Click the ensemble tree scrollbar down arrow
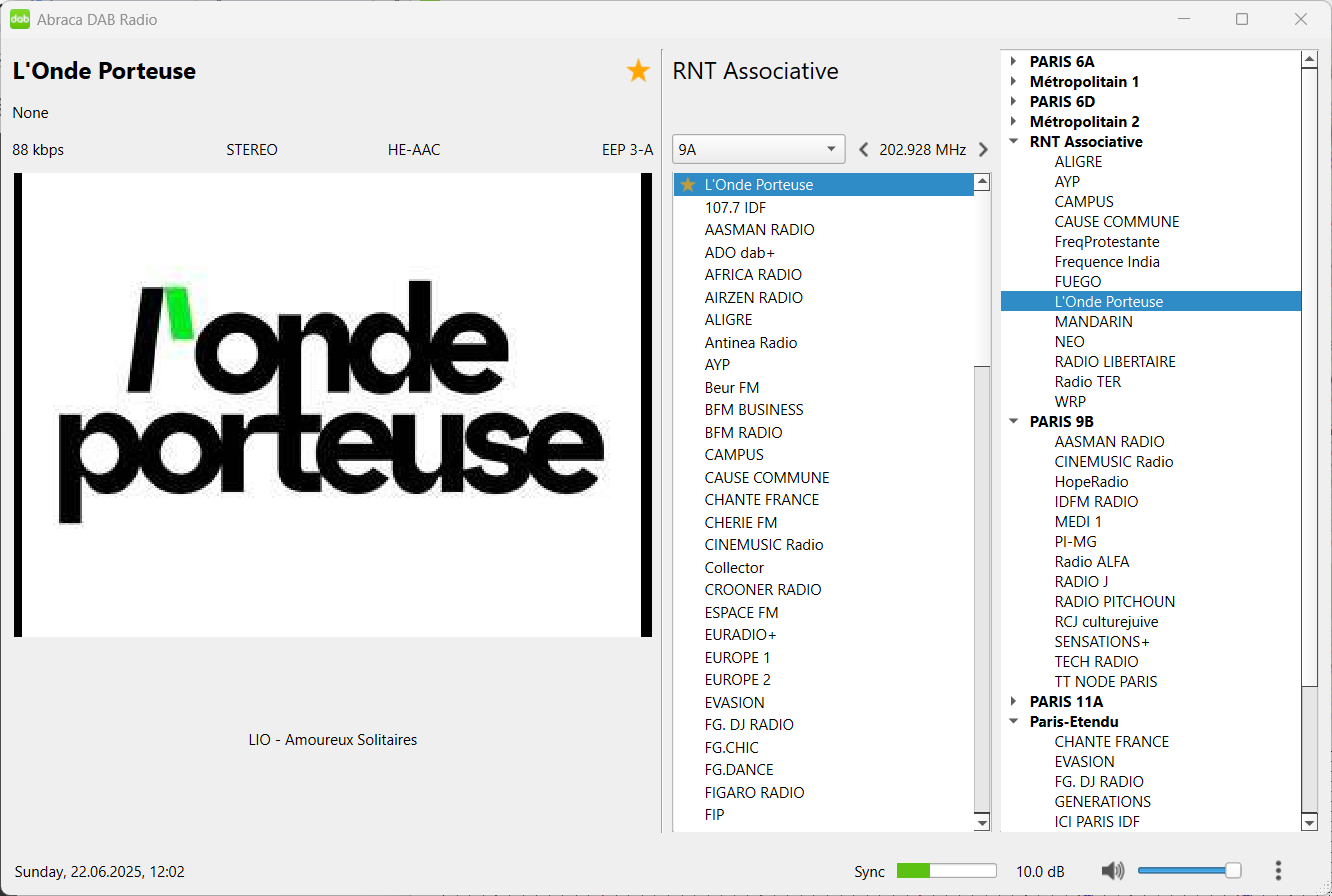1332x896 pixels. tap(1309, 822)
